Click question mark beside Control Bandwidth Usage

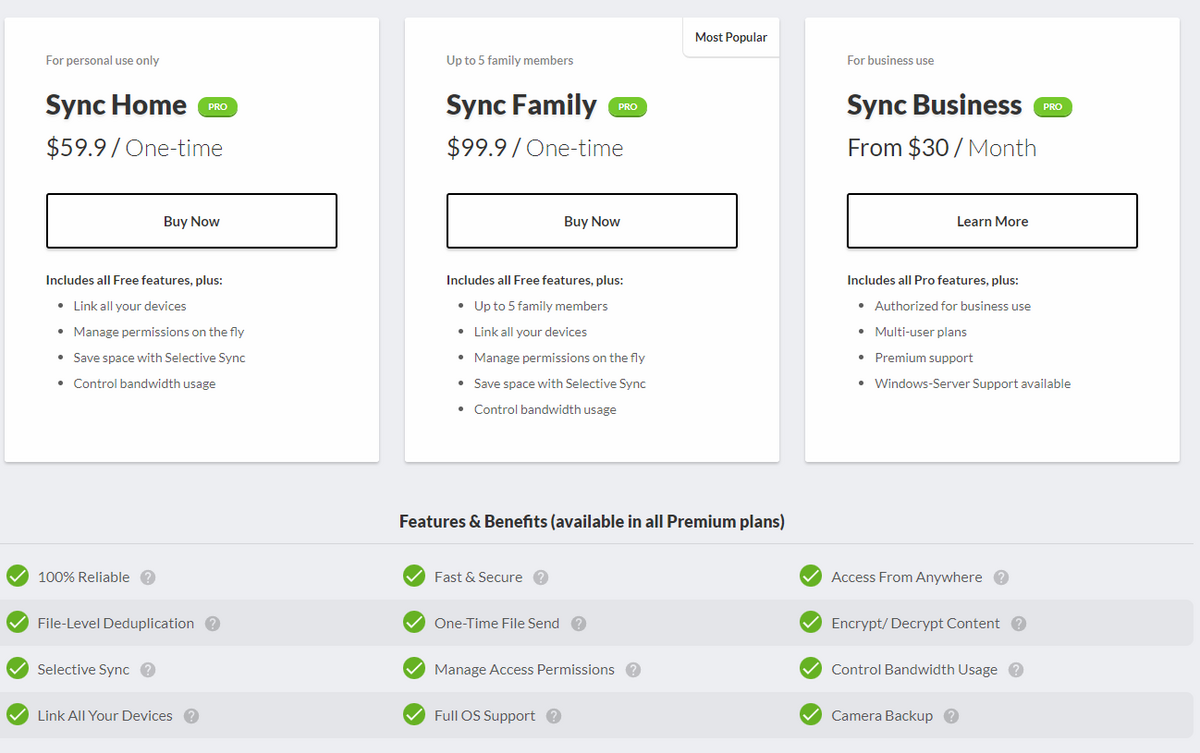point(1016,670)
